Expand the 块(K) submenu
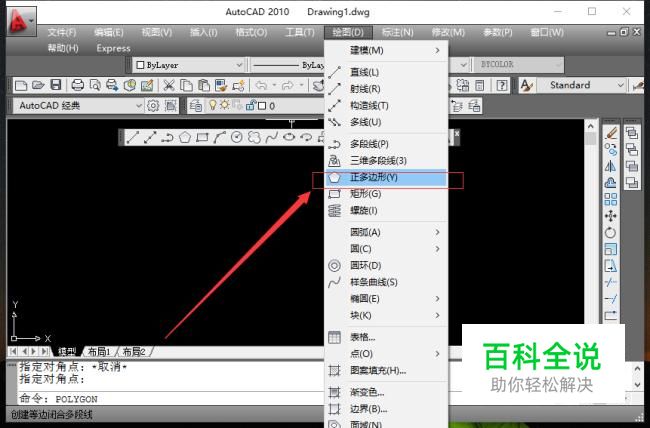The height and width of the screenshot is (428, 650). point(386,315)
